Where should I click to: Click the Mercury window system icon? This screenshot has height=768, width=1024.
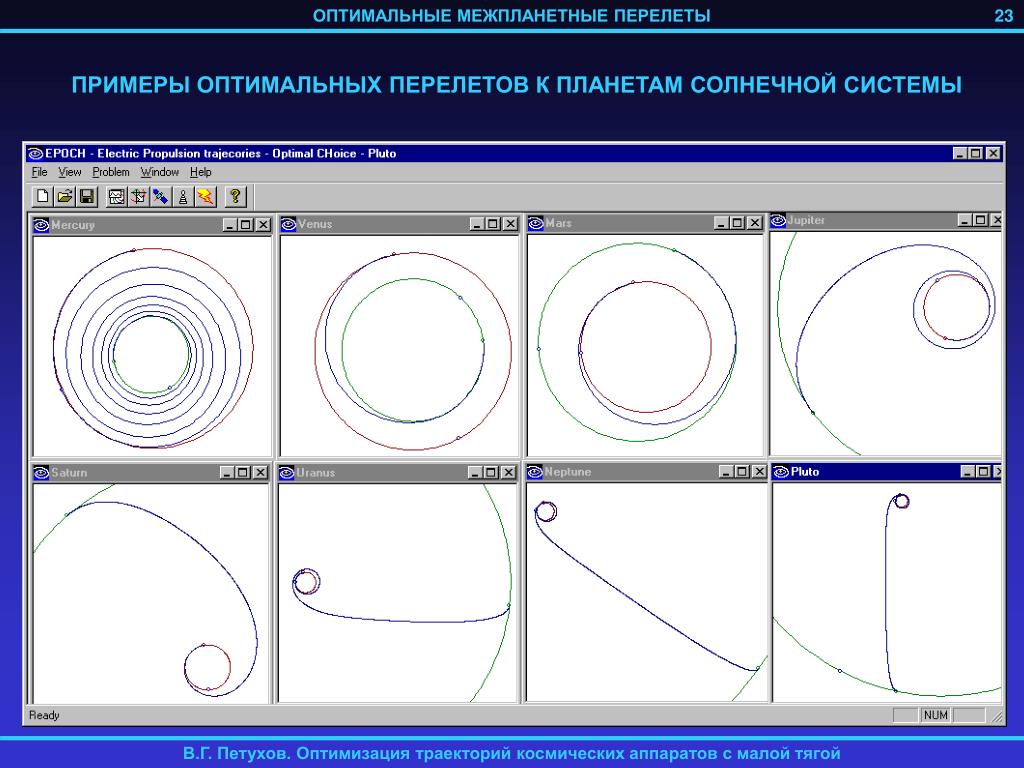[x=41, y=225]
